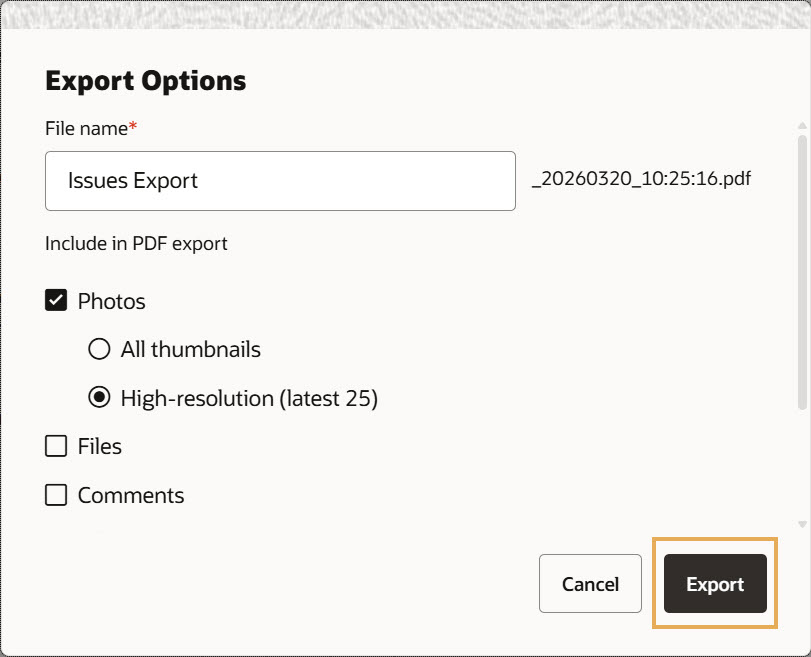
Task: Click the "Export Options" dialog title
Action: click(146, 81)
